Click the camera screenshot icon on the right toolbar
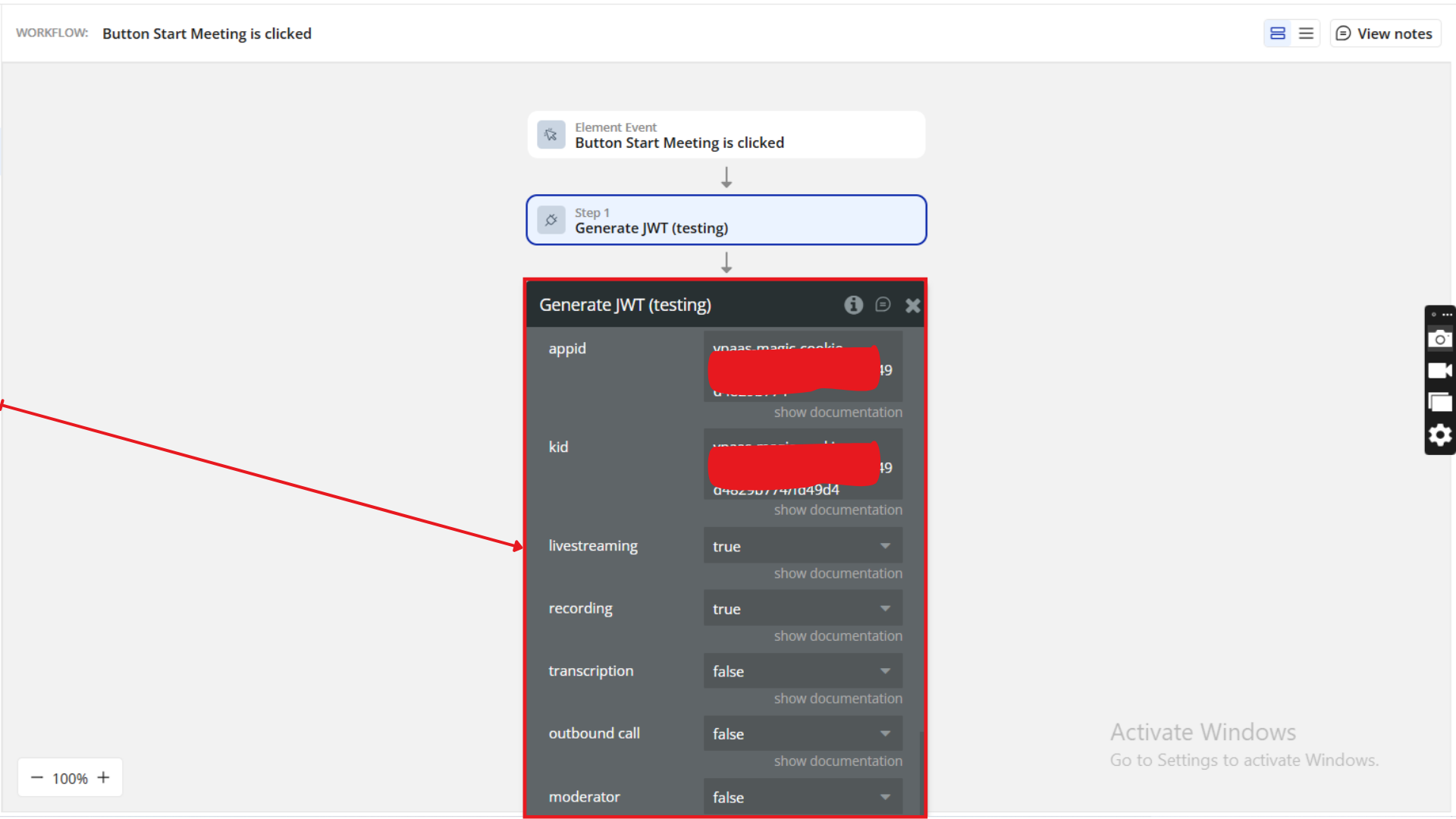 point(1439,339)
